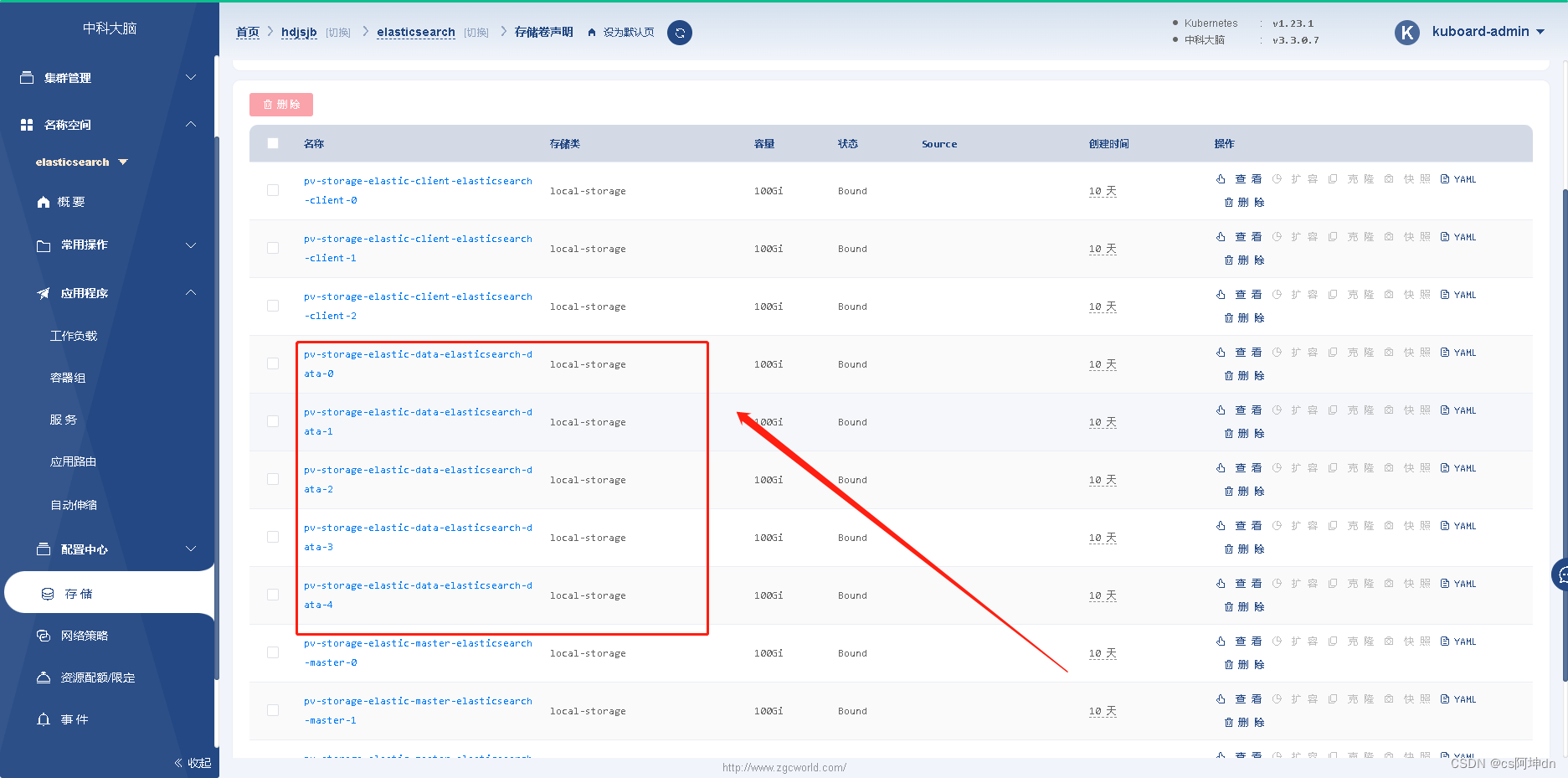Click the 首页 breadcrumb link
The height and width of the screenshot is (778, 1568).
coord(248,32)
